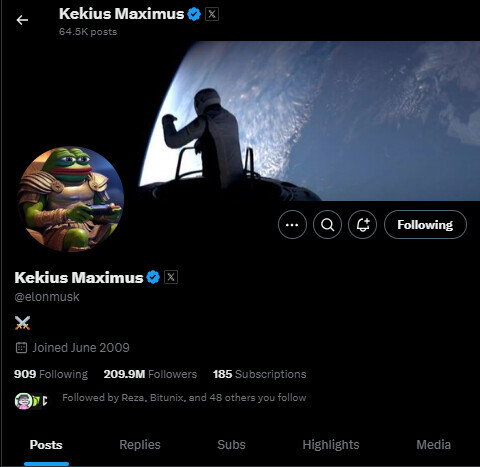Click the search magnifier icon on profile
Screen dimensions: 480x467
(327, 225)
